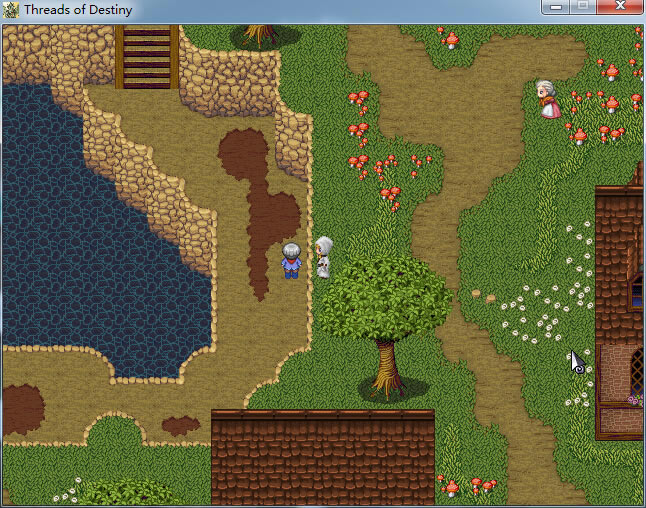The height and width of the screenshot is (508, 646).
Task: Maximize the game window
Action: click(x=583, y=8)
